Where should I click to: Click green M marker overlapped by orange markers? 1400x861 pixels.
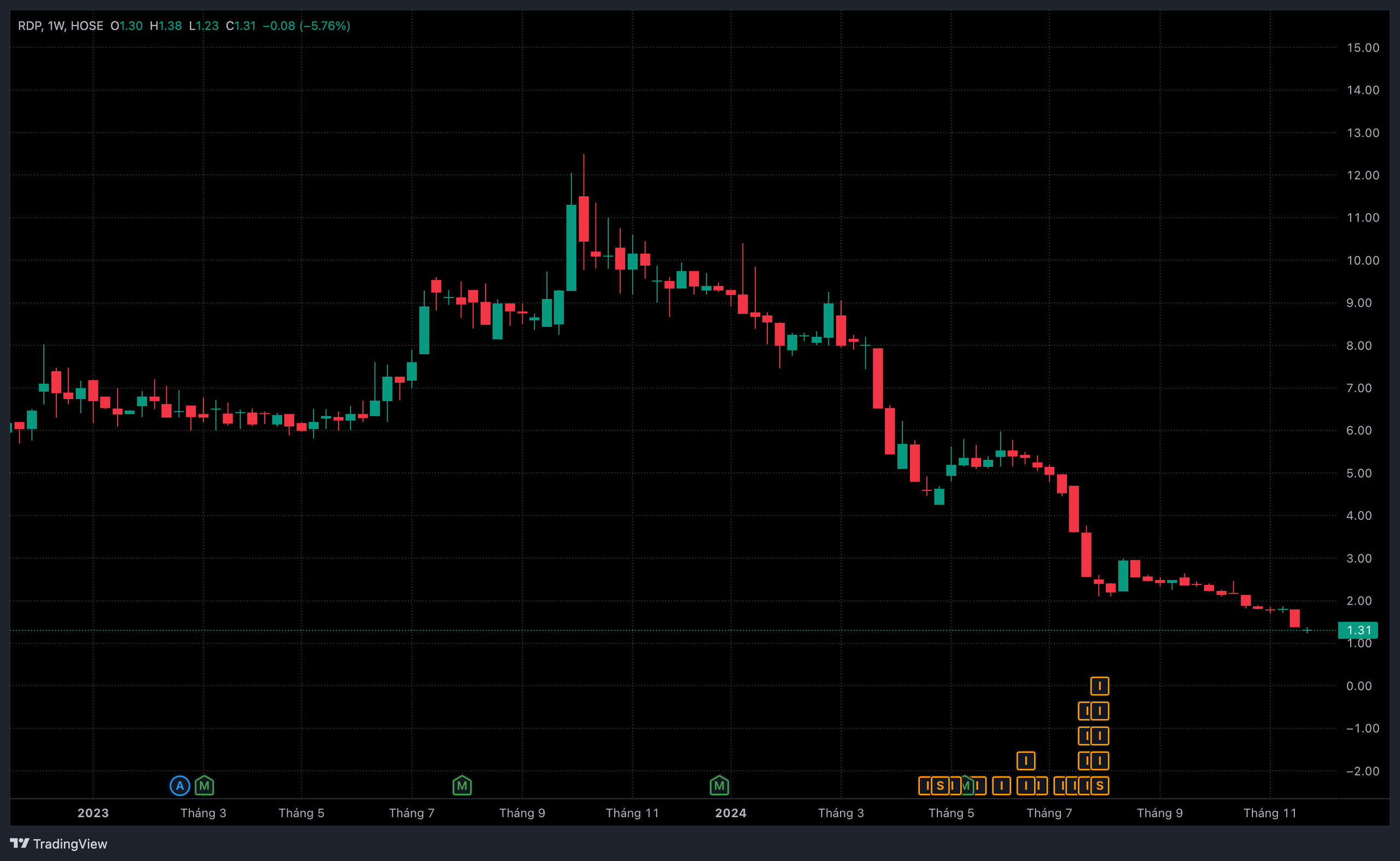pos(965,786)
